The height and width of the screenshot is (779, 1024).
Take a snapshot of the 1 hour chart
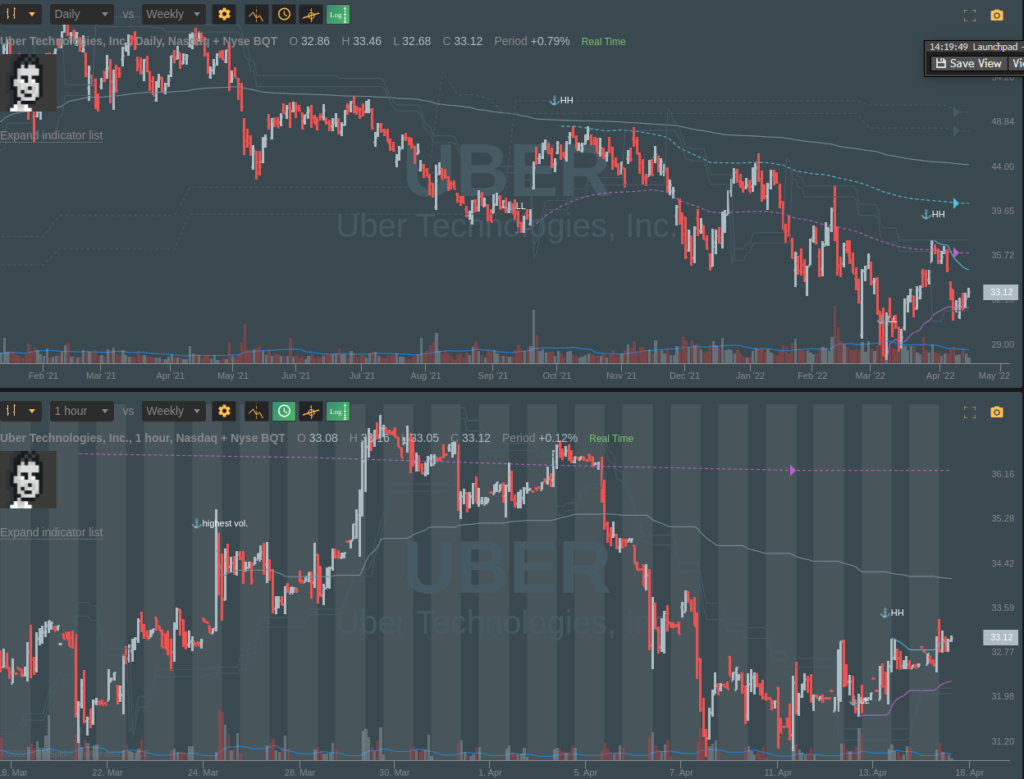point(997,412)
